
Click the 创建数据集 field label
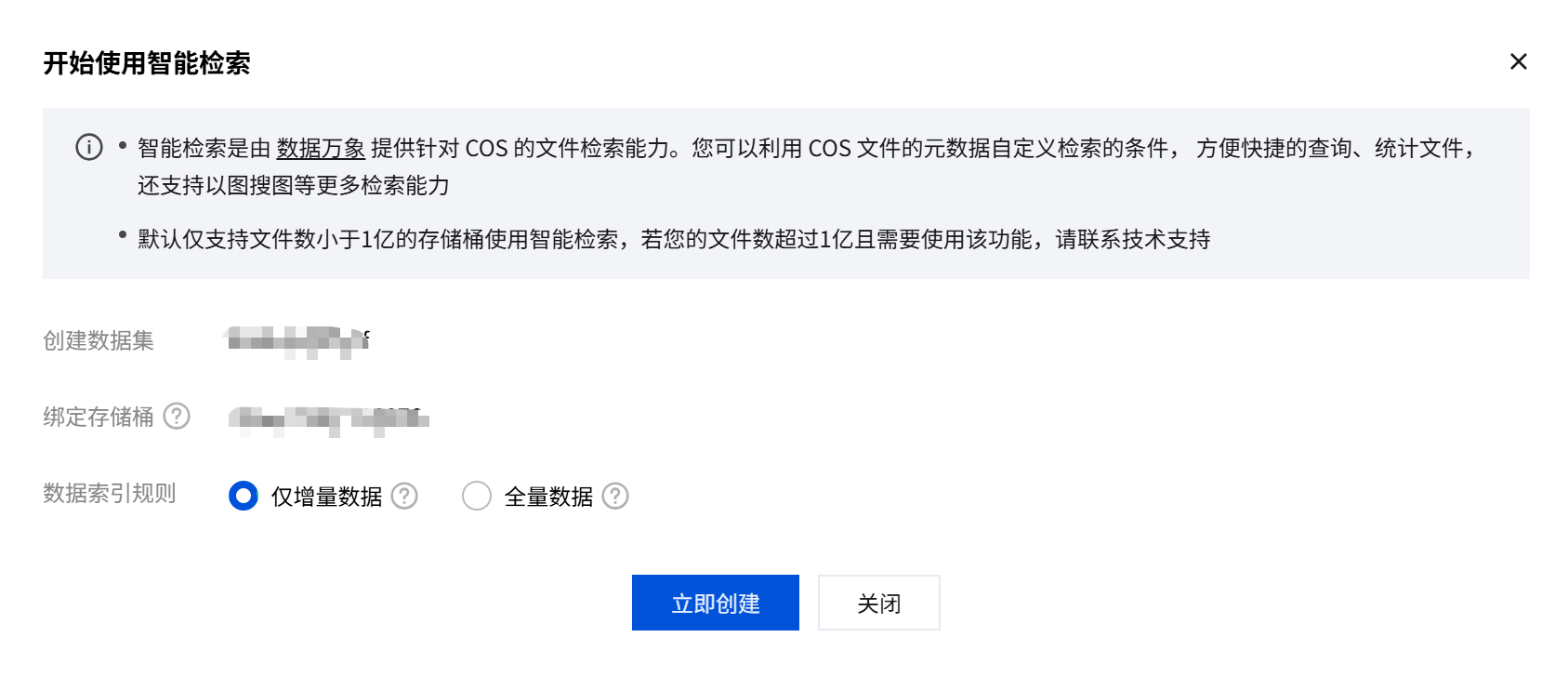99,340
